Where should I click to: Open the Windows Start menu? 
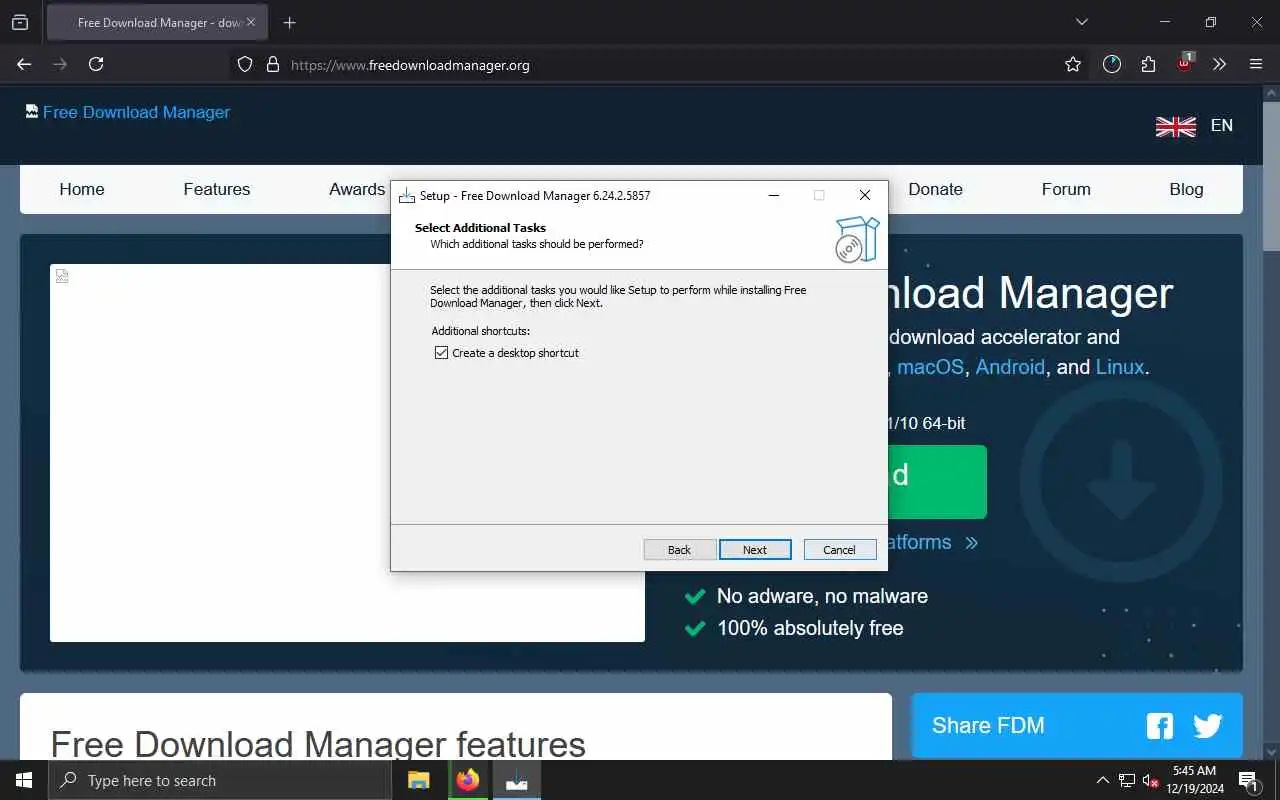[x=24, y=780]
